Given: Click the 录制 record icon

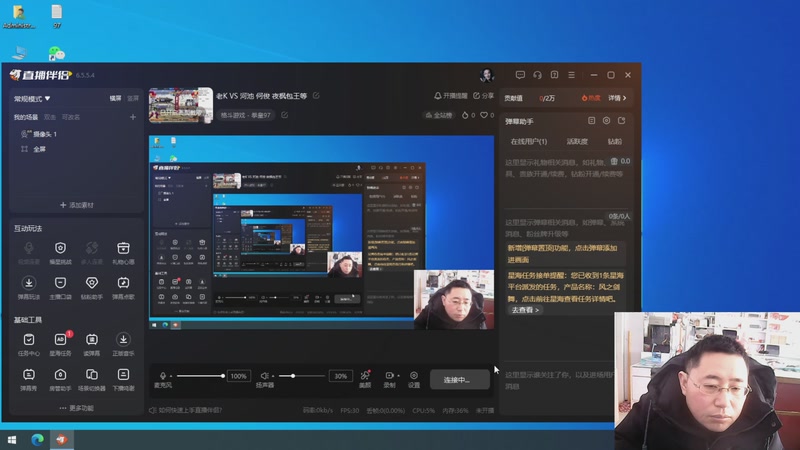Looking at the screenshot, I should point(389,376).
